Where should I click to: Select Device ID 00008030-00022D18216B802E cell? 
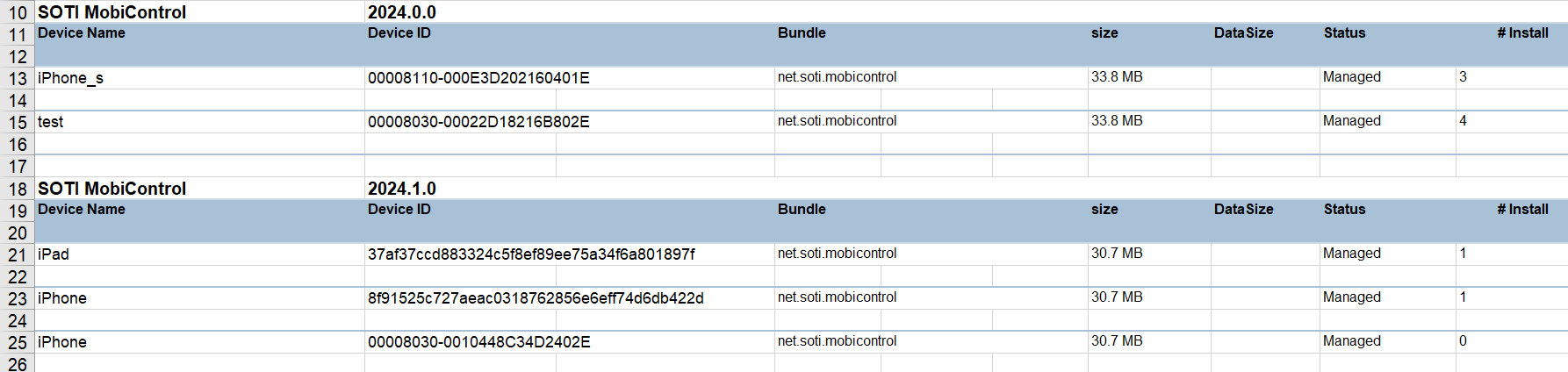coord(570,122)
